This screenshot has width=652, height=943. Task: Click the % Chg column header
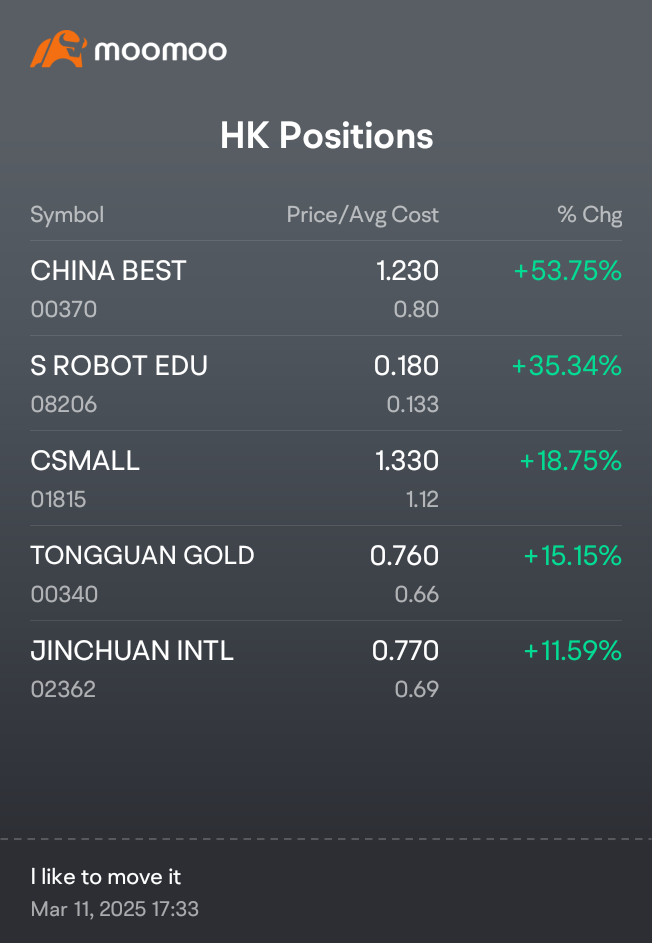(x=589, y=215)
